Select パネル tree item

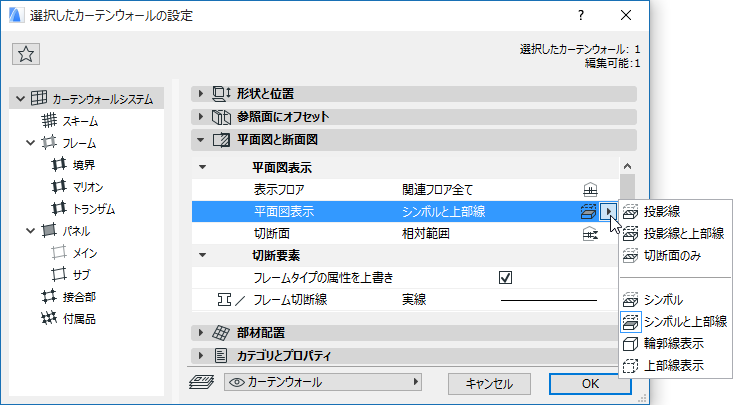coord(76,231)
